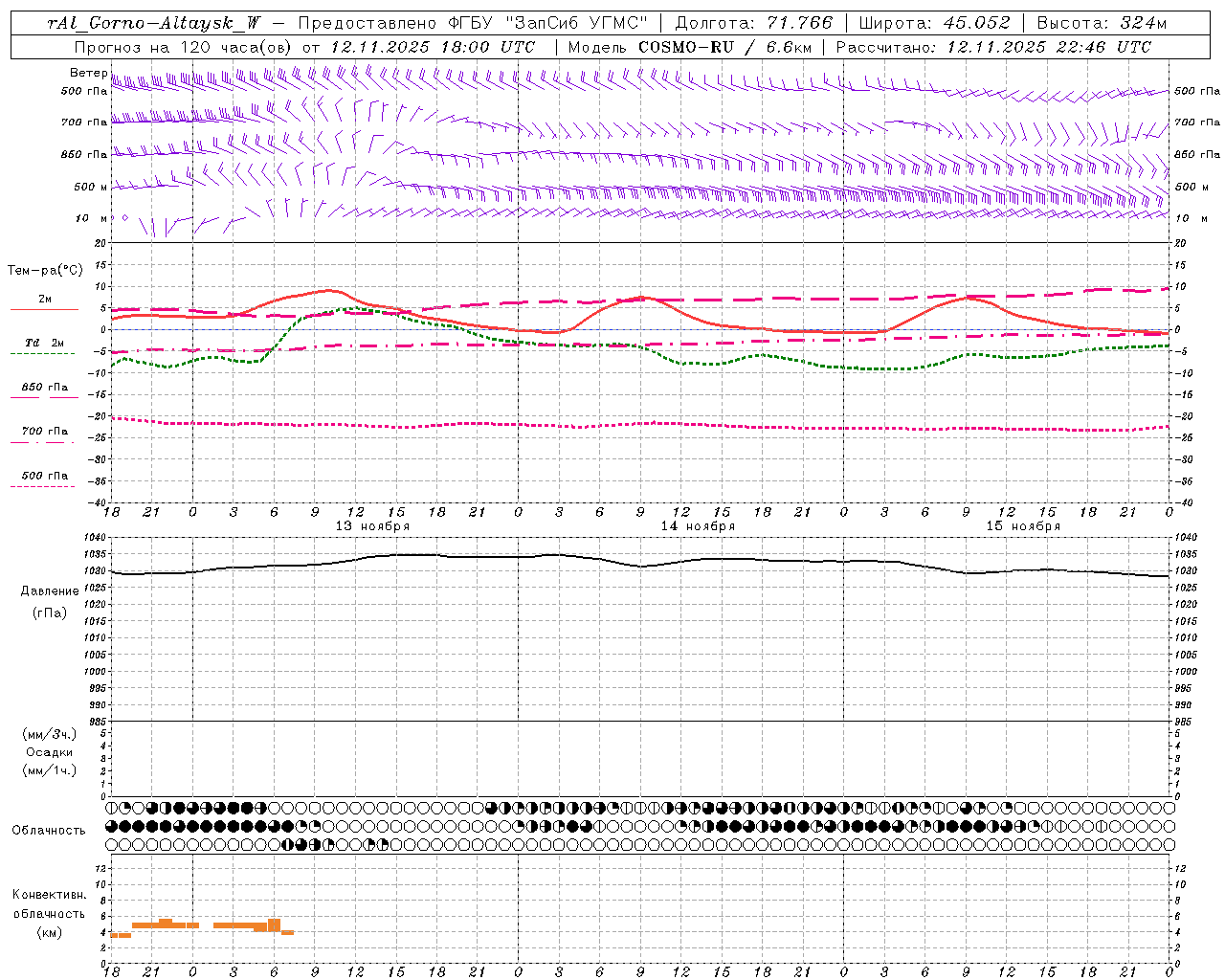Click the station name rAl_Gorno-Altaysk_W in the header
This screenshot has width=1225, height=980.
[155, 23]
